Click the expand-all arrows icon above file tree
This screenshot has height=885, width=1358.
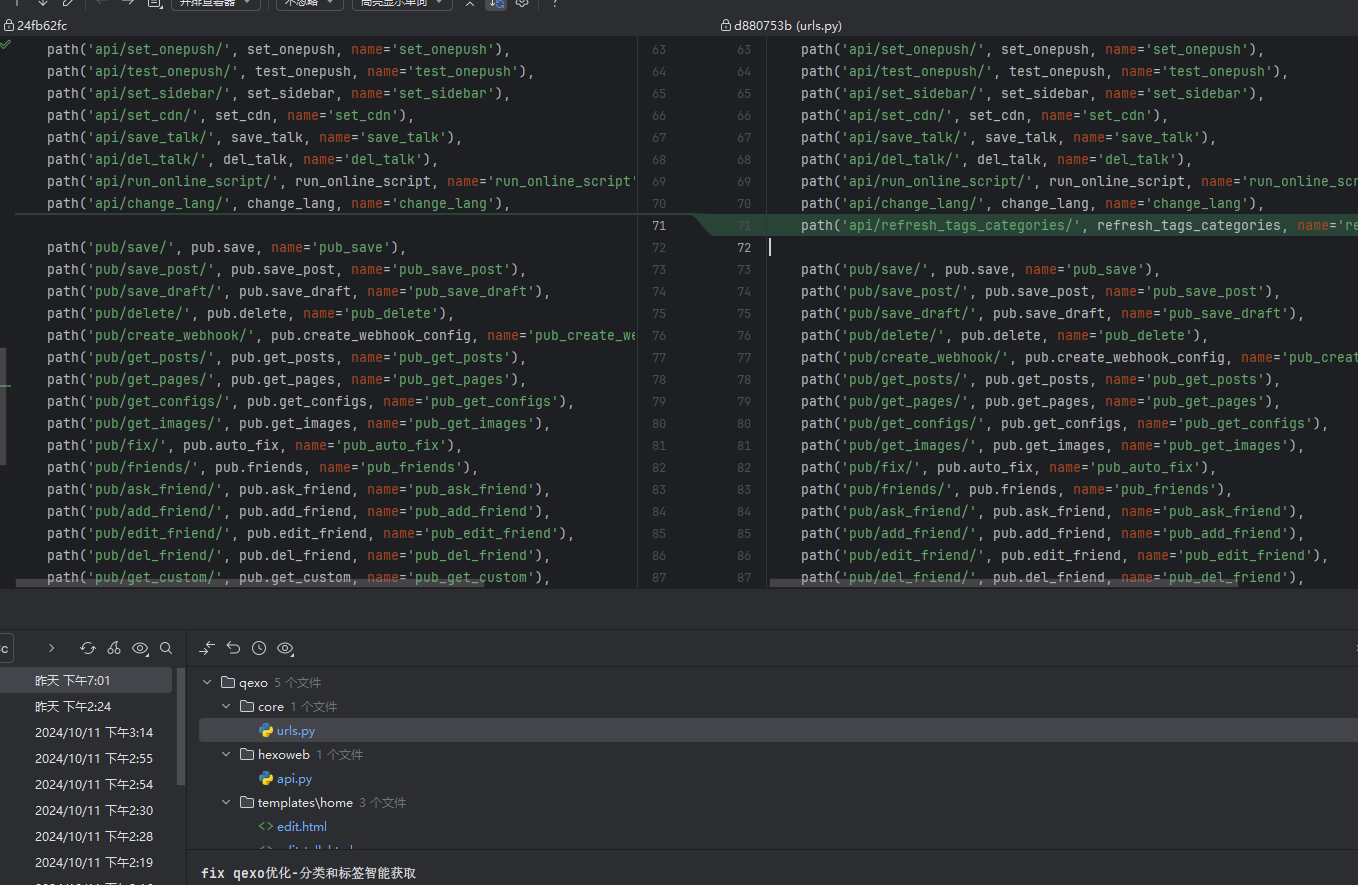pyautogui.click(x=207, y=648)
